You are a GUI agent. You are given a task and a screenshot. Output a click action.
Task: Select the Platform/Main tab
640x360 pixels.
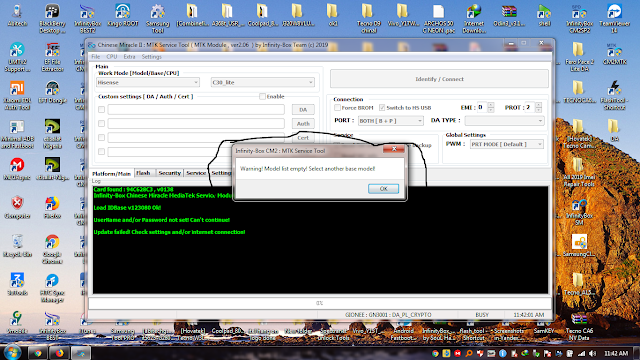[111, 173]
